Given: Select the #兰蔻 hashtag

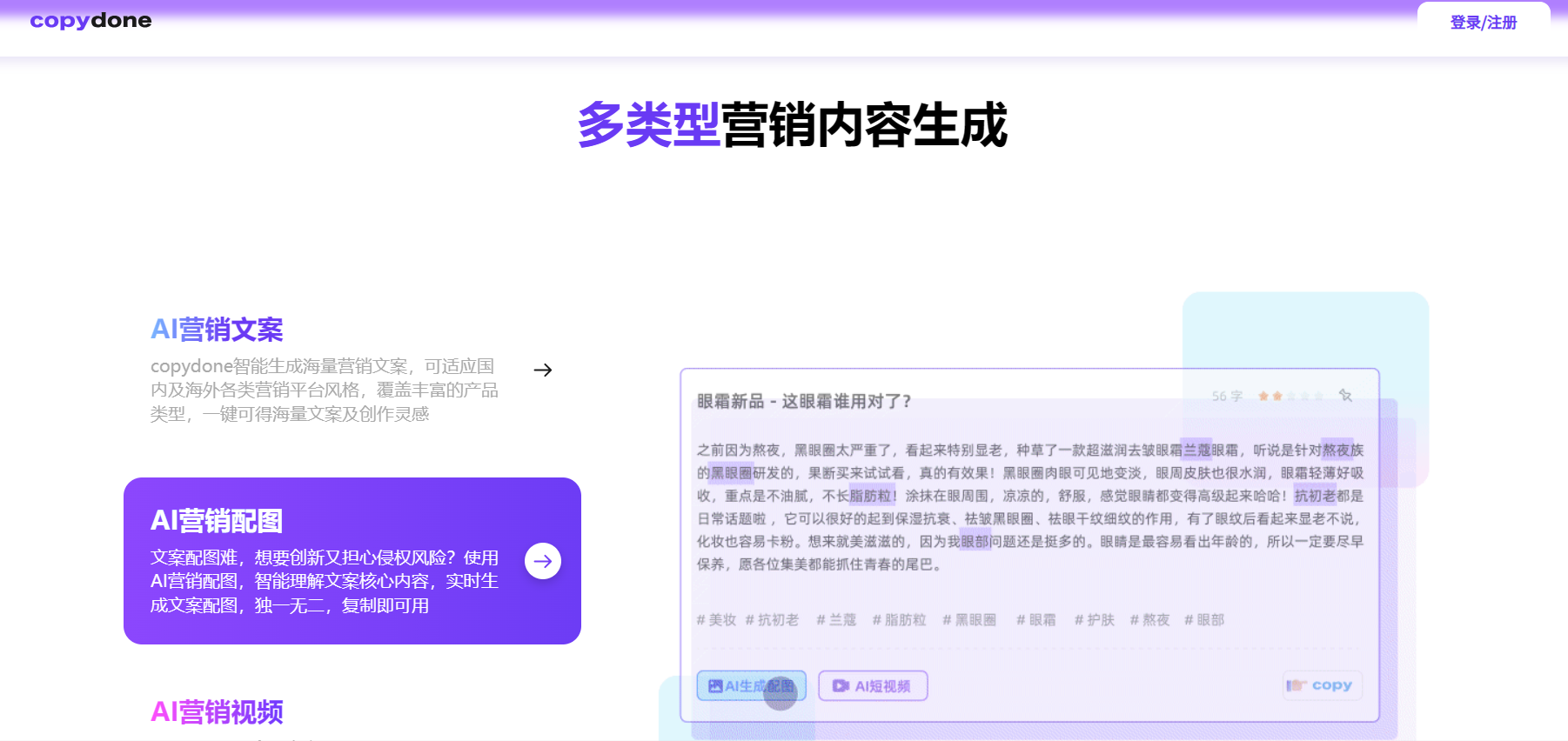Looking at the screenshot, I should 836,620.
